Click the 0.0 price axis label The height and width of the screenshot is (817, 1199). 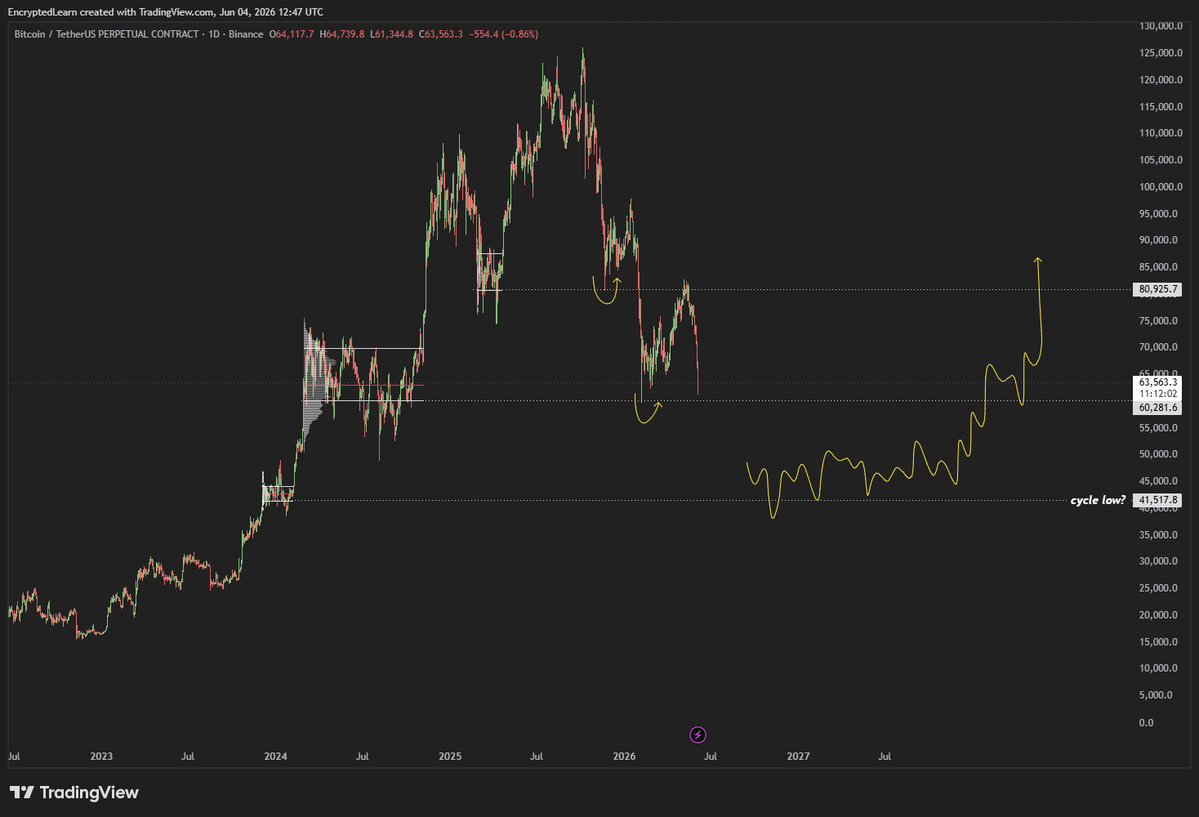(1146, 723)
